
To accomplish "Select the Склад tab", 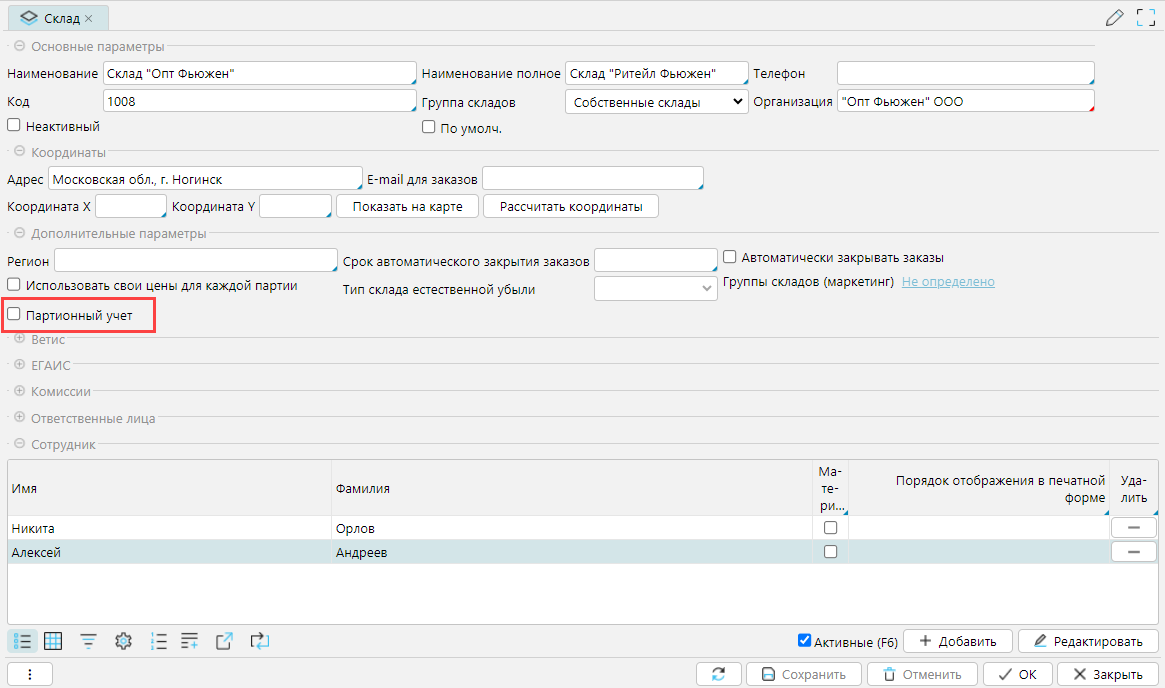I will point(58,18).
